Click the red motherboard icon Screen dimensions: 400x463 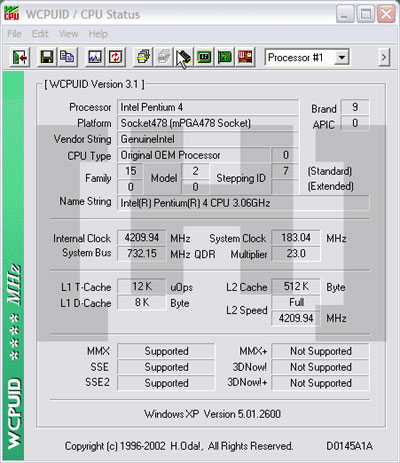pos(245,58)
